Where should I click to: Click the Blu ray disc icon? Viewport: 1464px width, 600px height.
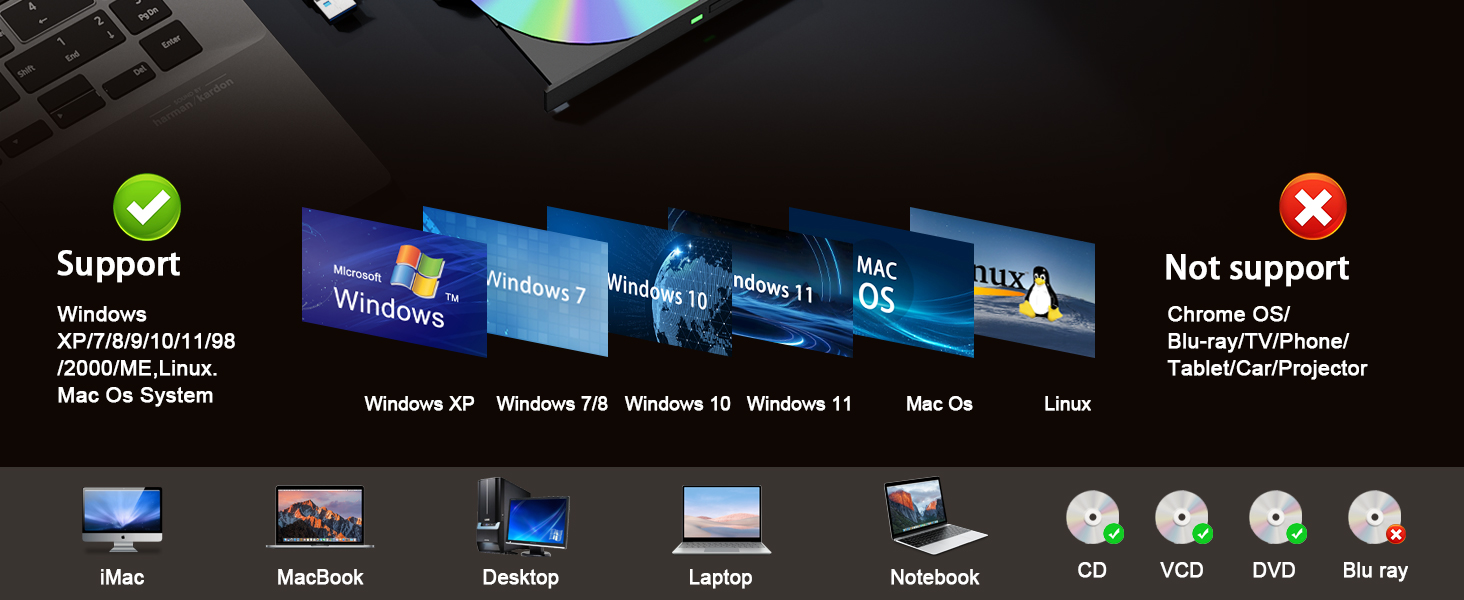tap(1374, 518)
